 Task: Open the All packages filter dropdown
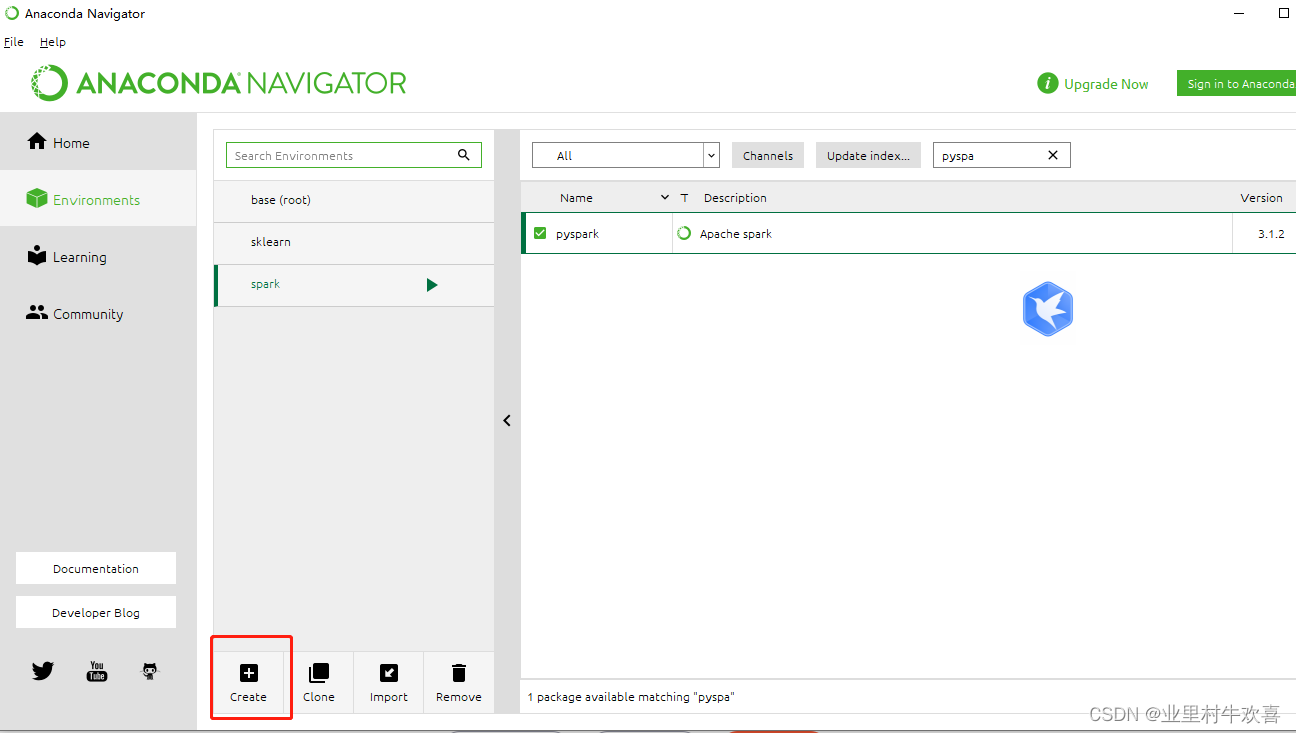click(710, 155)
